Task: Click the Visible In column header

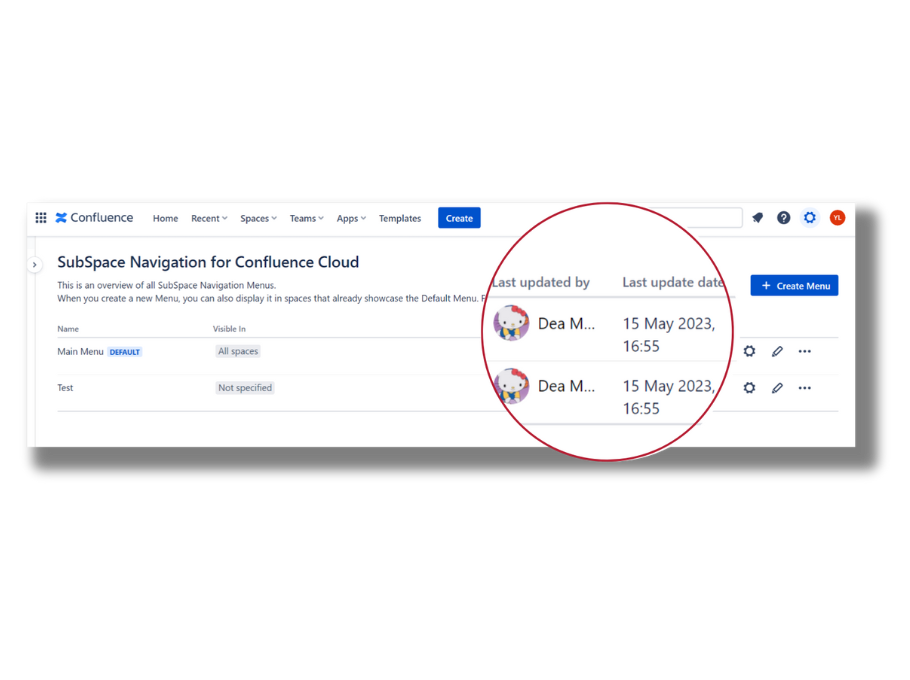Action: pos(229,328)
